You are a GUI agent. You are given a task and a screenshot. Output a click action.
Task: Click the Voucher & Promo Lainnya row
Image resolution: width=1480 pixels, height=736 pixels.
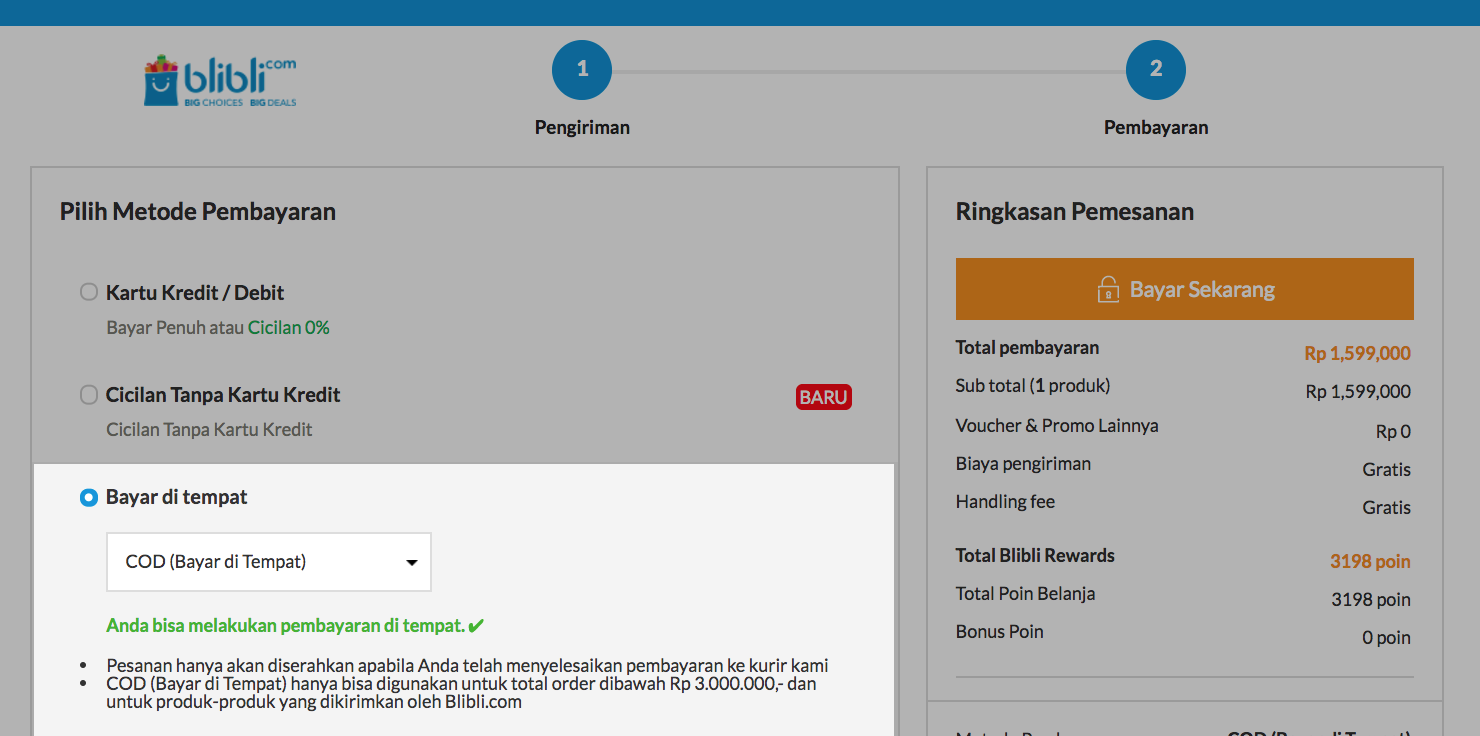coord(1057,426)
